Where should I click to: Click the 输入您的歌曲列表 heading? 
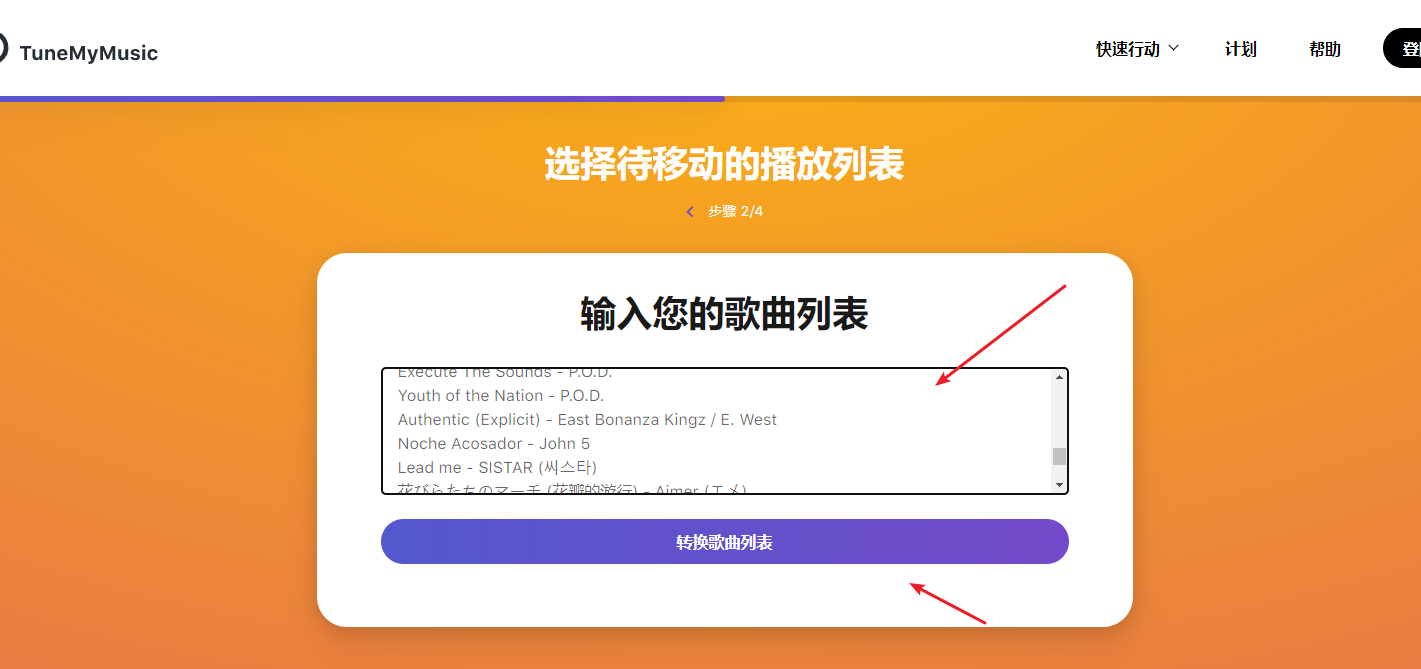[724, 314]
